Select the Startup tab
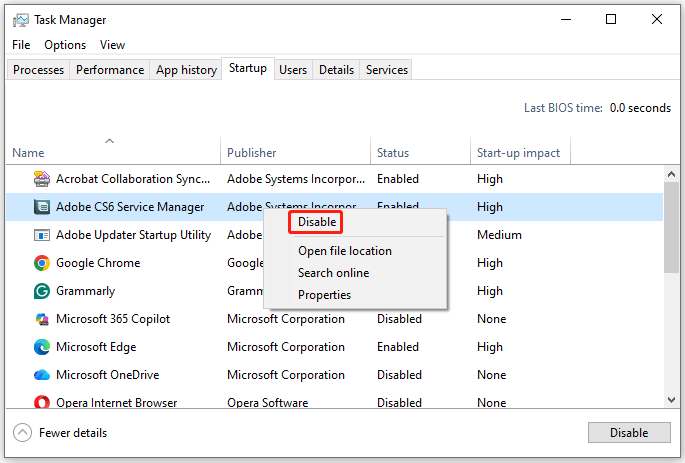The image size is (685, 463). pos(248,68)
